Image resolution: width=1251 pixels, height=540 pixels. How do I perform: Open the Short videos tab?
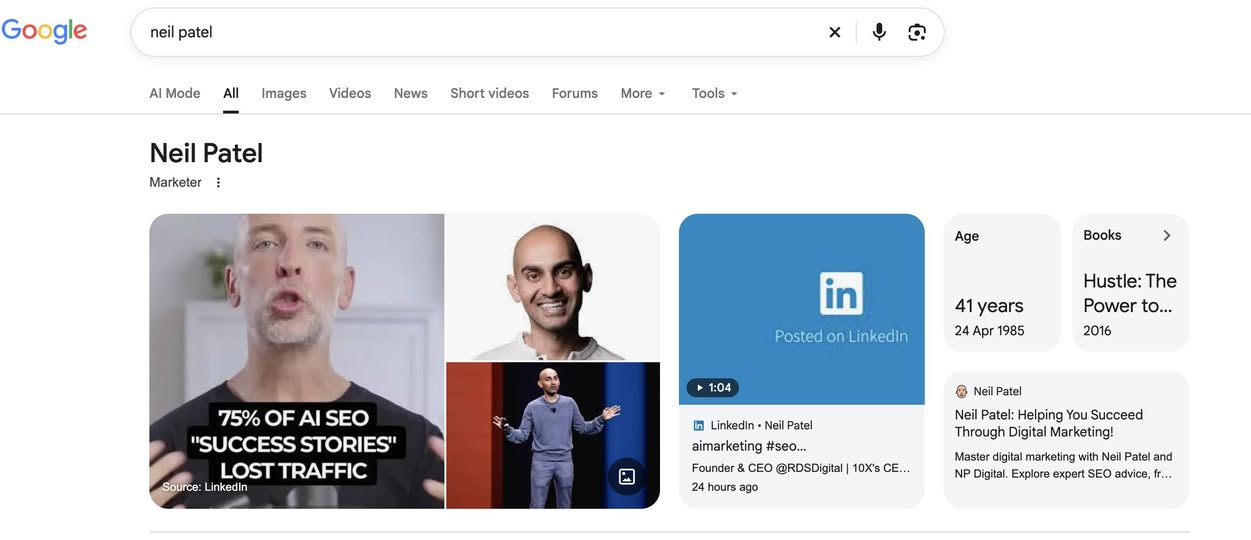[490, 93]
